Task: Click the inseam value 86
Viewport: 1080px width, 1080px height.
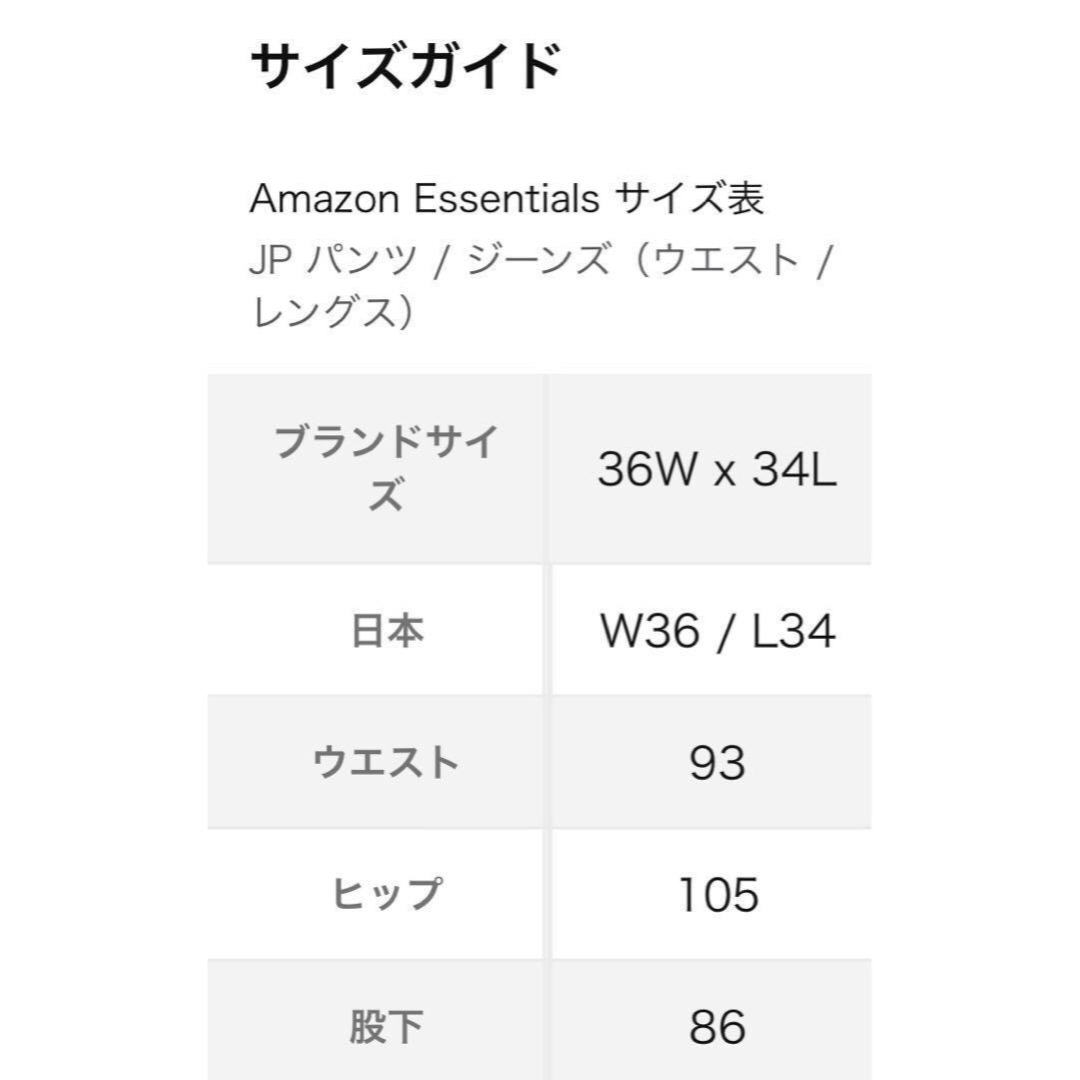Action: click(x=717, y=1027)
